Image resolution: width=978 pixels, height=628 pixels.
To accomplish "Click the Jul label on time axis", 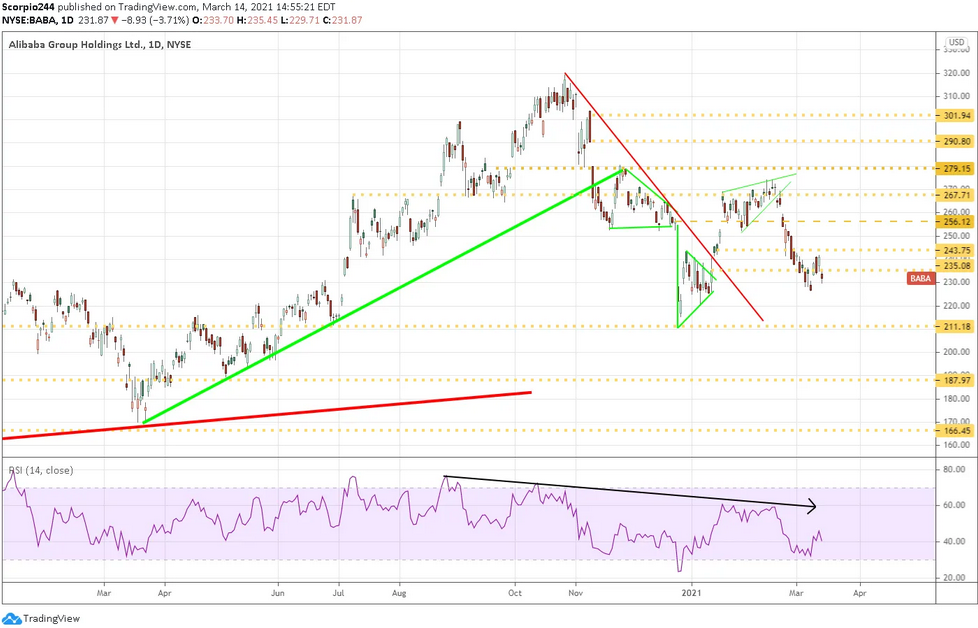I will (x=339, y=592).
